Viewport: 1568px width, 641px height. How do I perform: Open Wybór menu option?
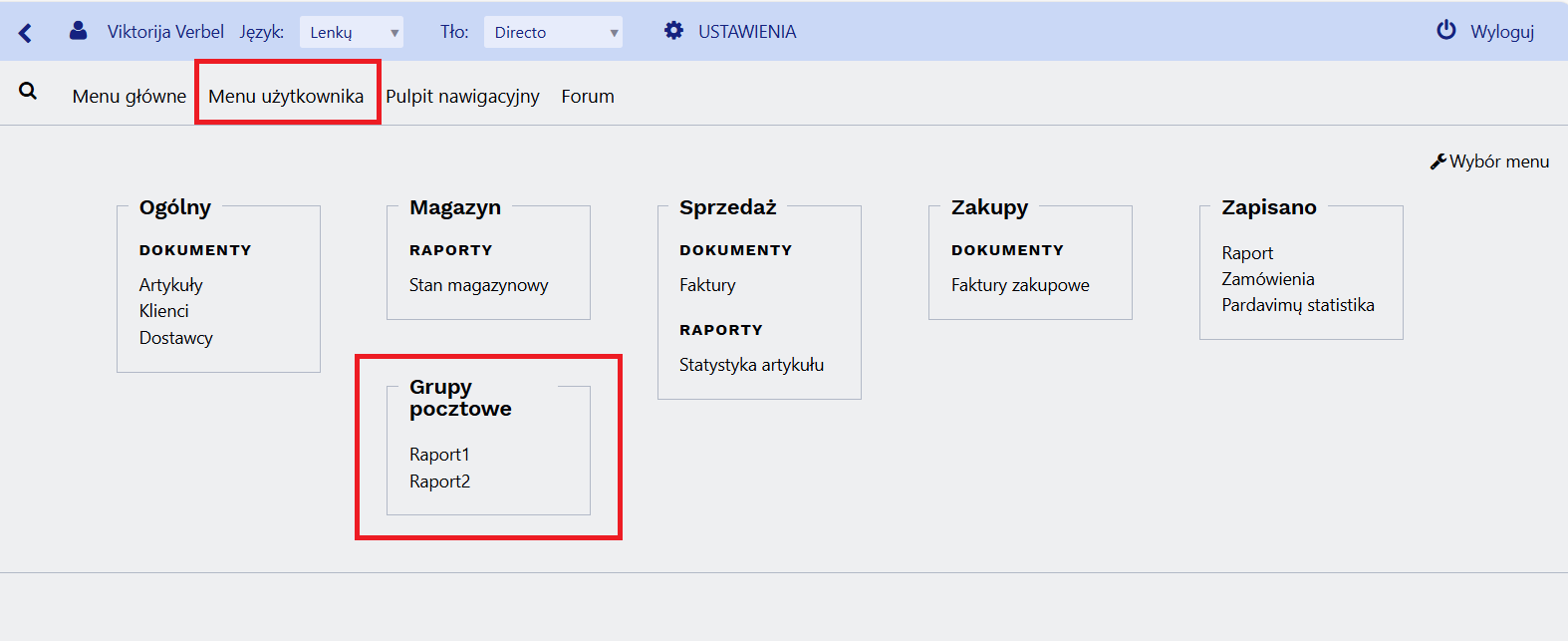1499,161
